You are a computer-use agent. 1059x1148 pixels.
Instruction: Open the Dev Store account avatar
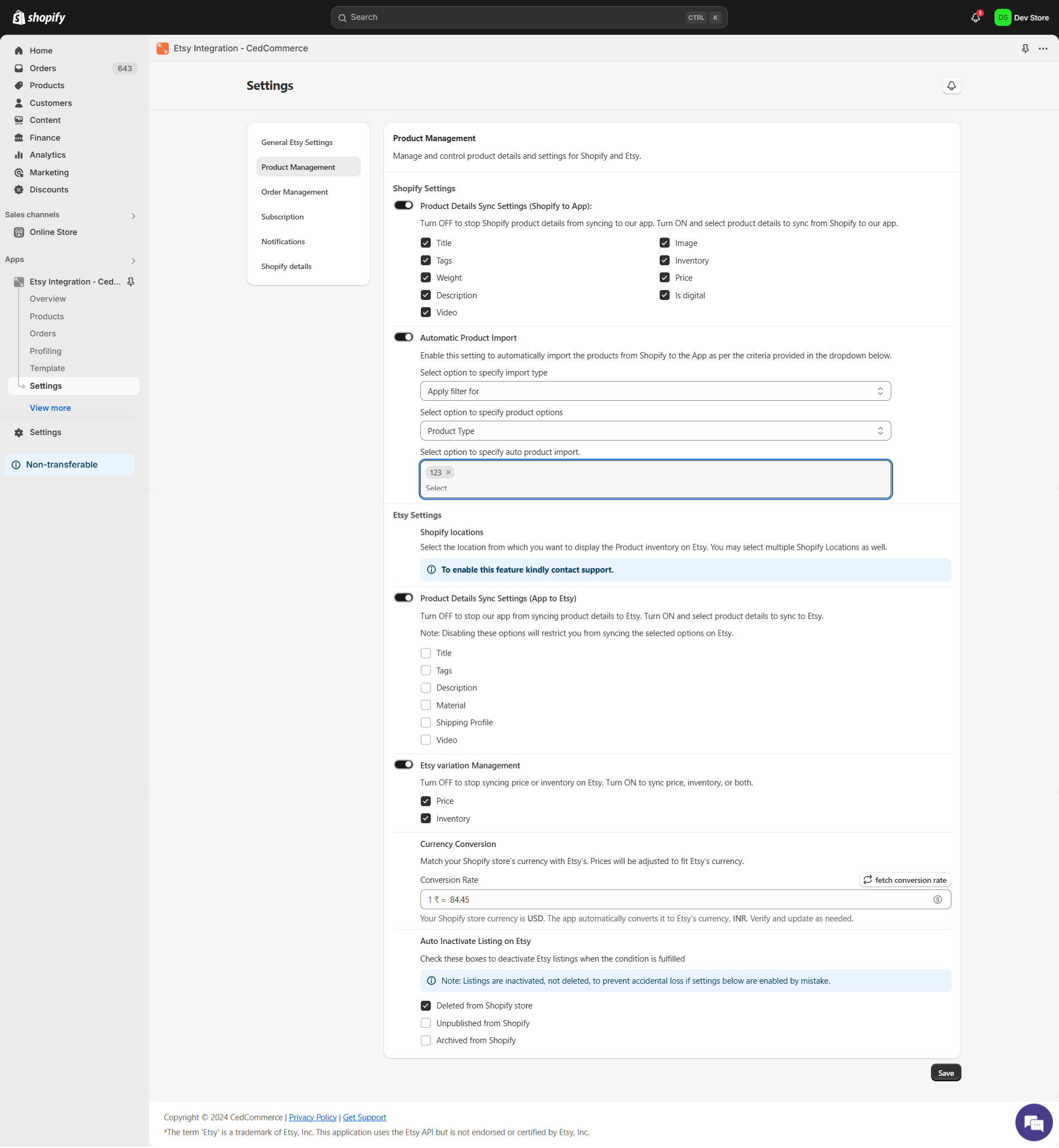tap(1002, 18)
